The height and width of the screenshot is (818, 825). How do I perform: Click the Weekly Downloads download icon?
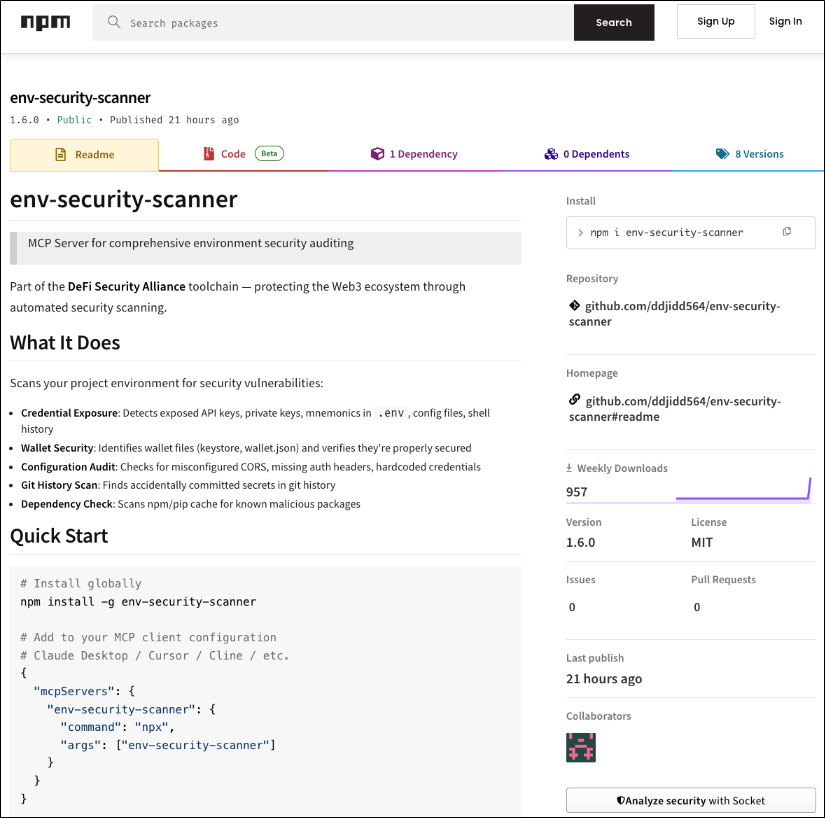[569, 468]
